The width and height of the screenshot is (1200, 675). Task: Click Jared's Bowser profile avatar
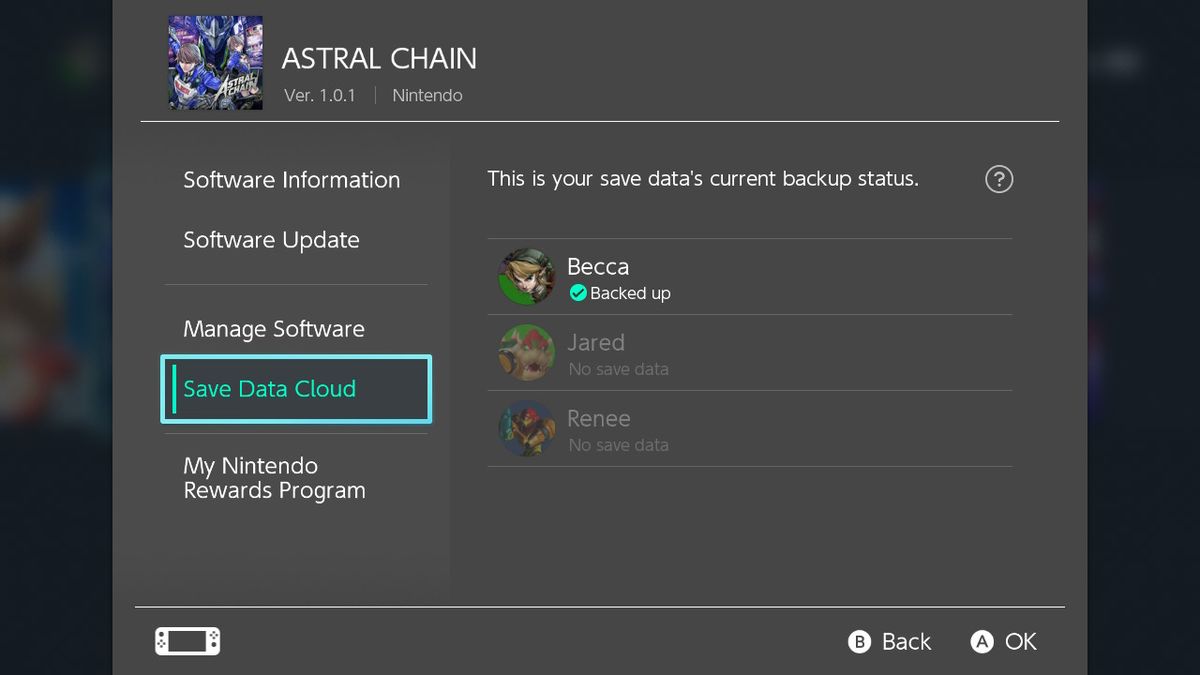[x=526, y=353]
